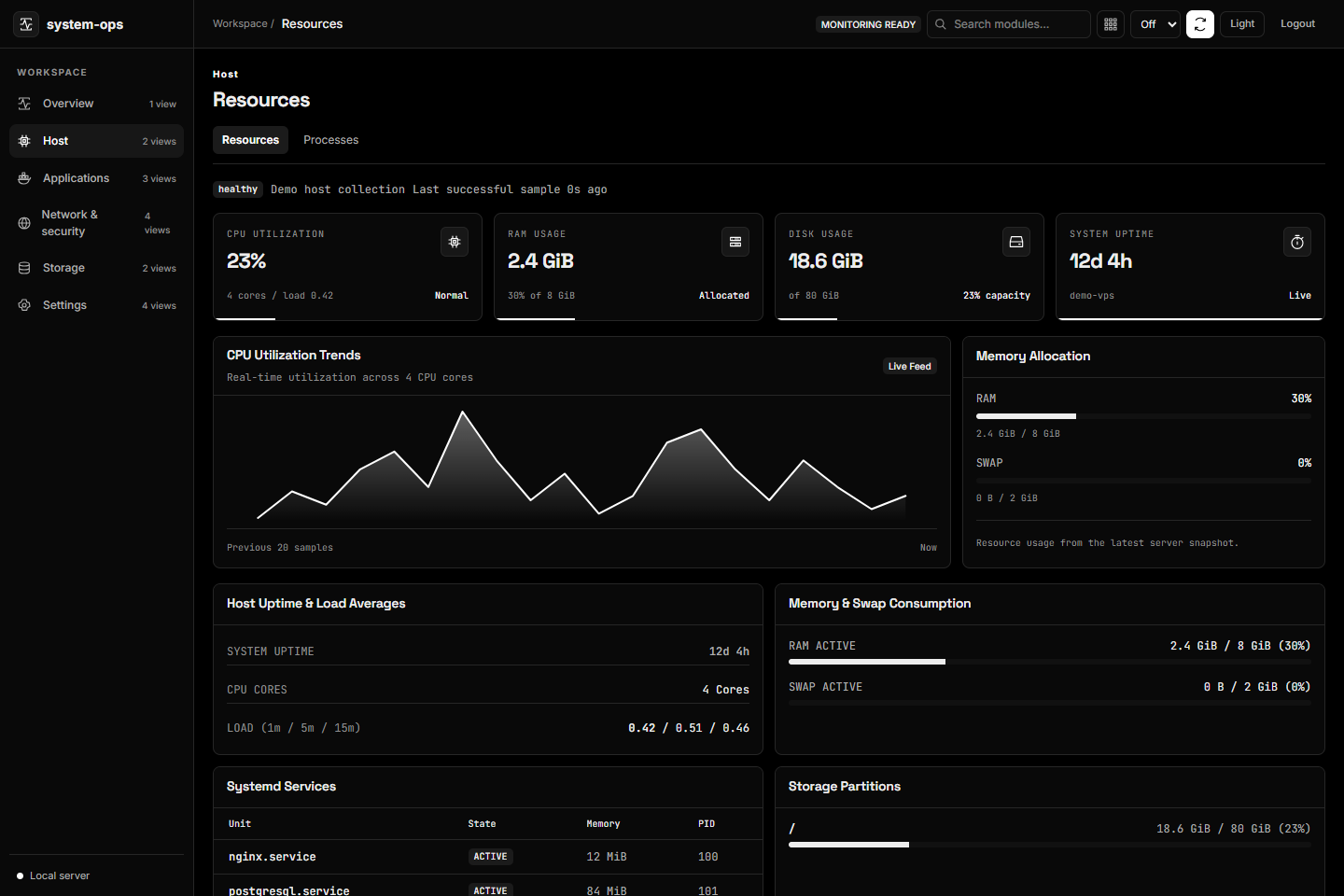Image resolution: width=1344 pixels, height=896 pixels.
Task: Click the Overview sidebar icon
Action: tap(24, 104)
